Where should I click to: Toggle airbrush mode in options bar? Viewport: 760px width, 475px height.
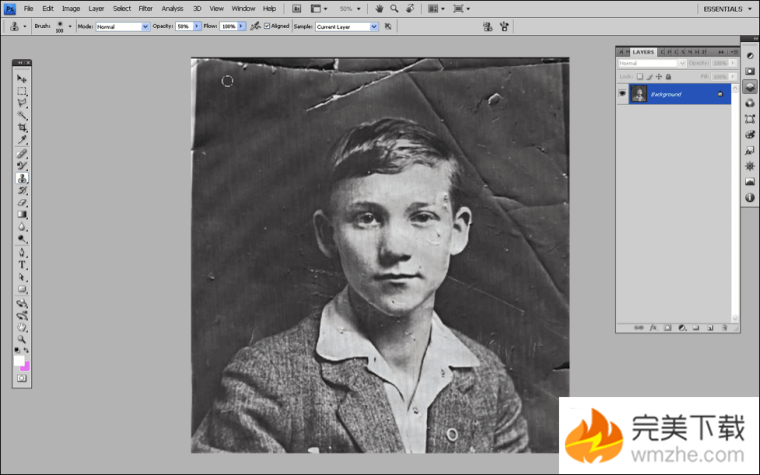pyautogui.click(x=254, y=26)
